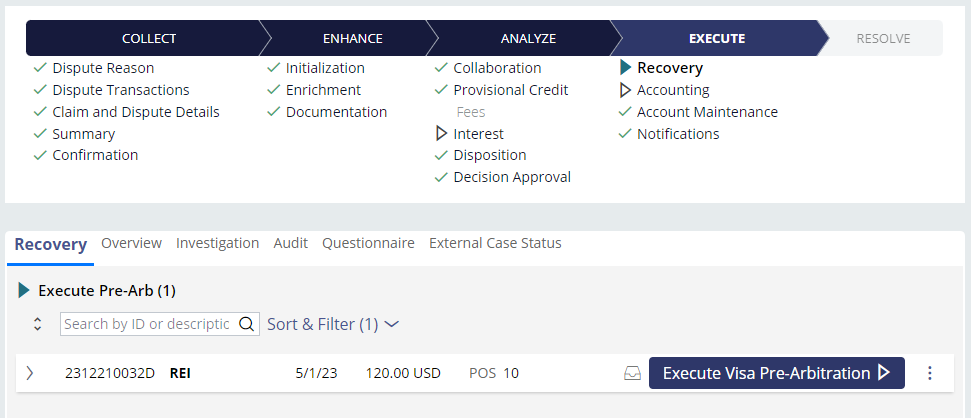This screenshot has width=971, height=418.
Task: Expand row 2312210032D details
Action: (30, 373)
